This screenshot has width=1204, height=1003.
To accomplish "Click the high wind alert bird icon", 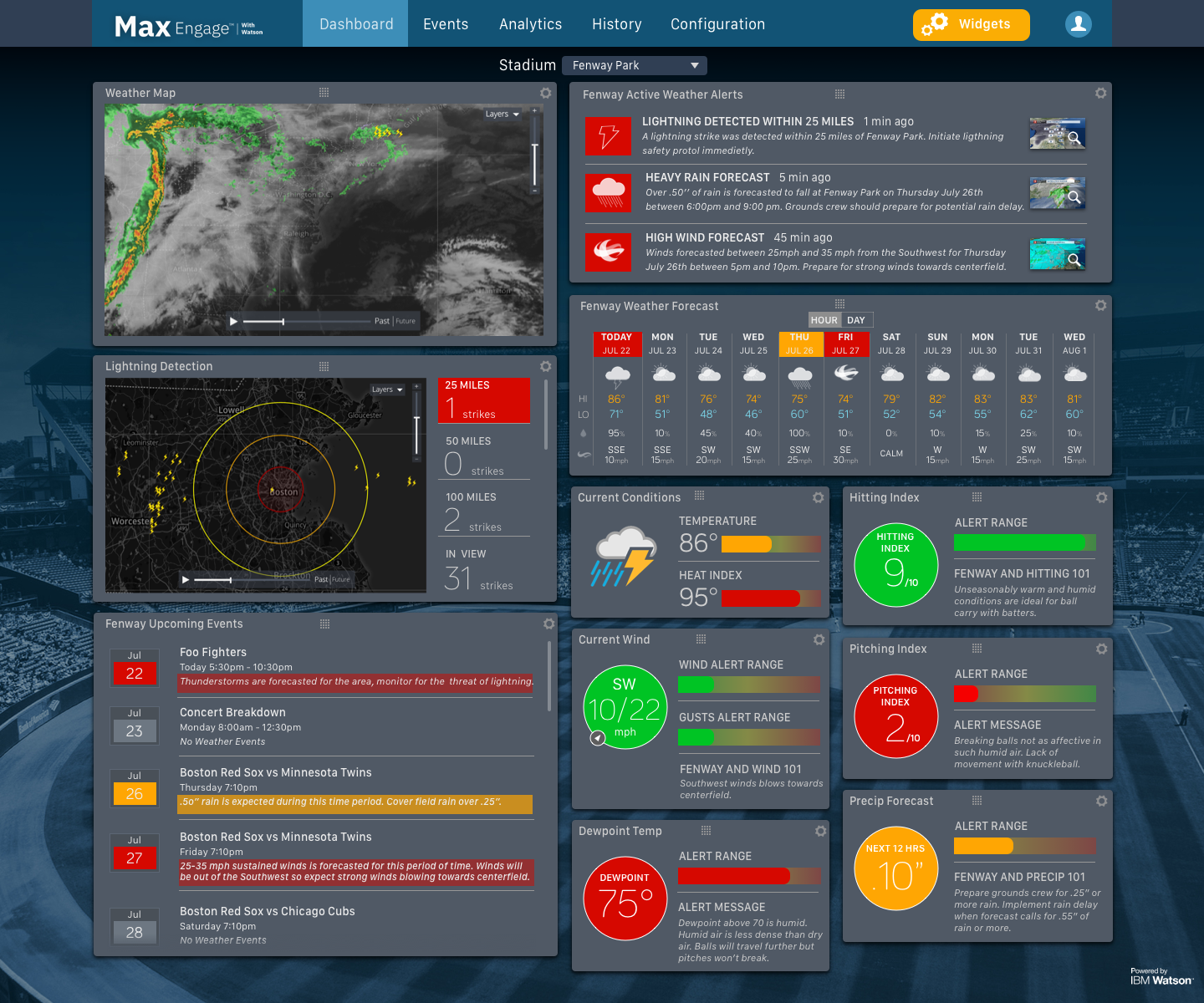I will 608,252.
